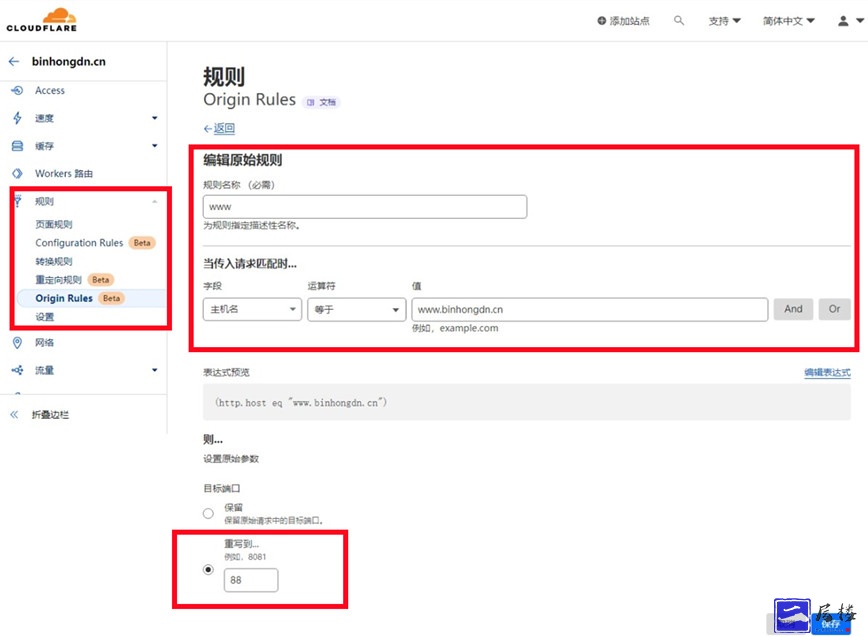Click the 流量 routing icon
The height and width of the screenshot is (637, 868).
tap(17, 370)
